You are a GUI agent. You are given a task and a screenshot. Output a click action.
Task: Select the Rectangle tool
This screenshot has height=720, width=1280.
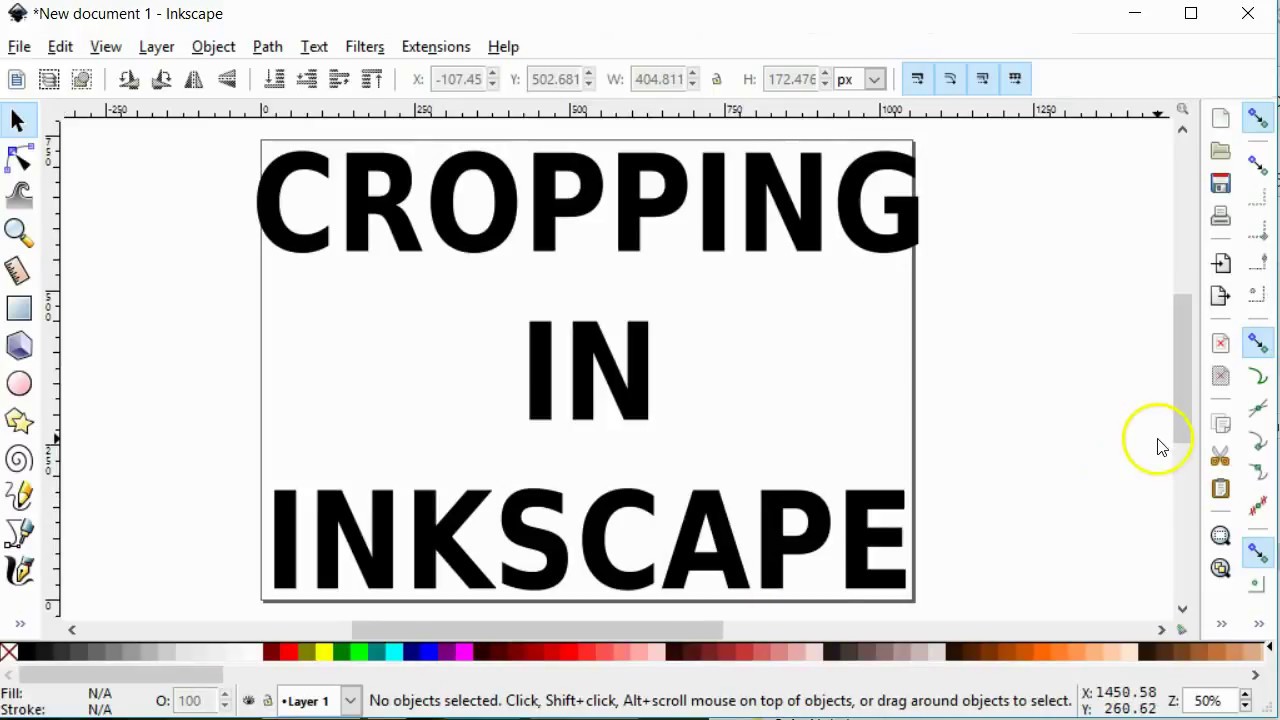tap(18, 308)
